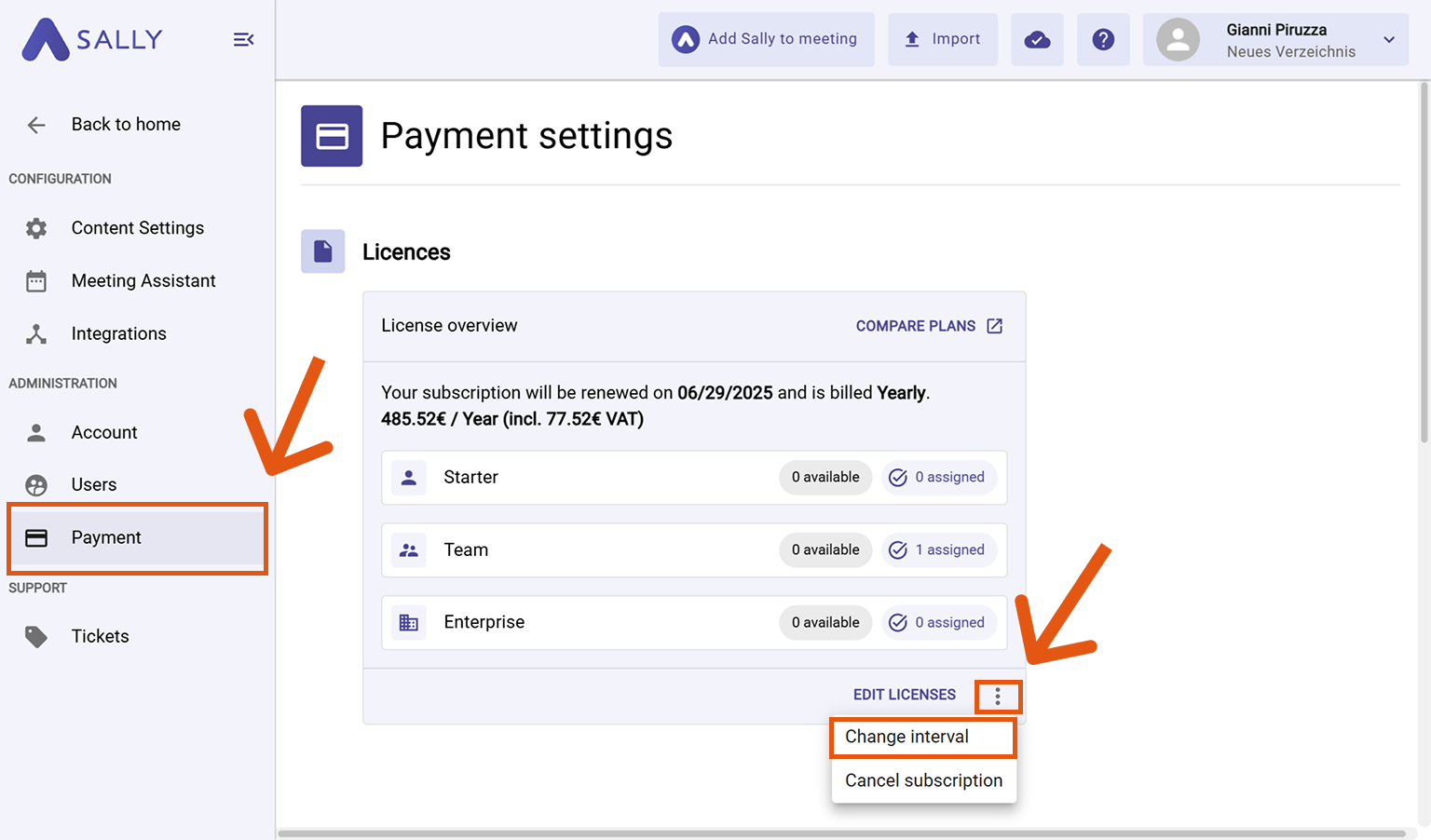This screenshot has width=1431, height=840.
Task: Click the Account person icon
Action: (x=36, y=432)
